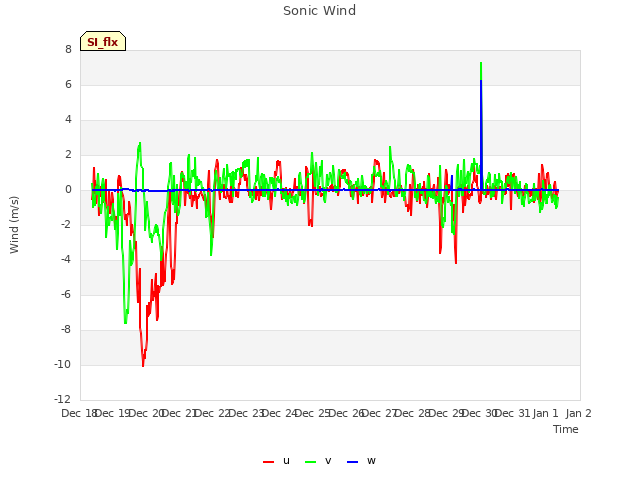Image resolution: width=640 pixels, height=480 pixels.
Task: Click the y-axis label 6
Action: 68,84
